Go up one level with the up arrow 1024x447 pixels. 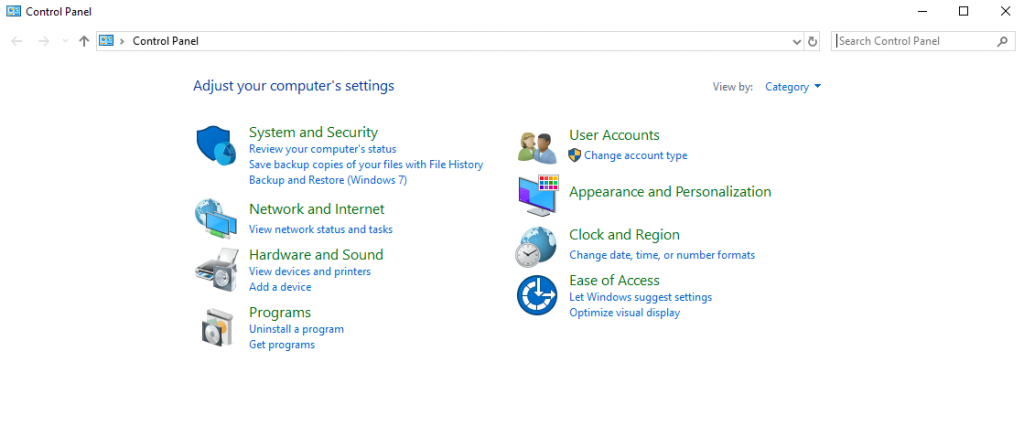click(x=84, y=41)
